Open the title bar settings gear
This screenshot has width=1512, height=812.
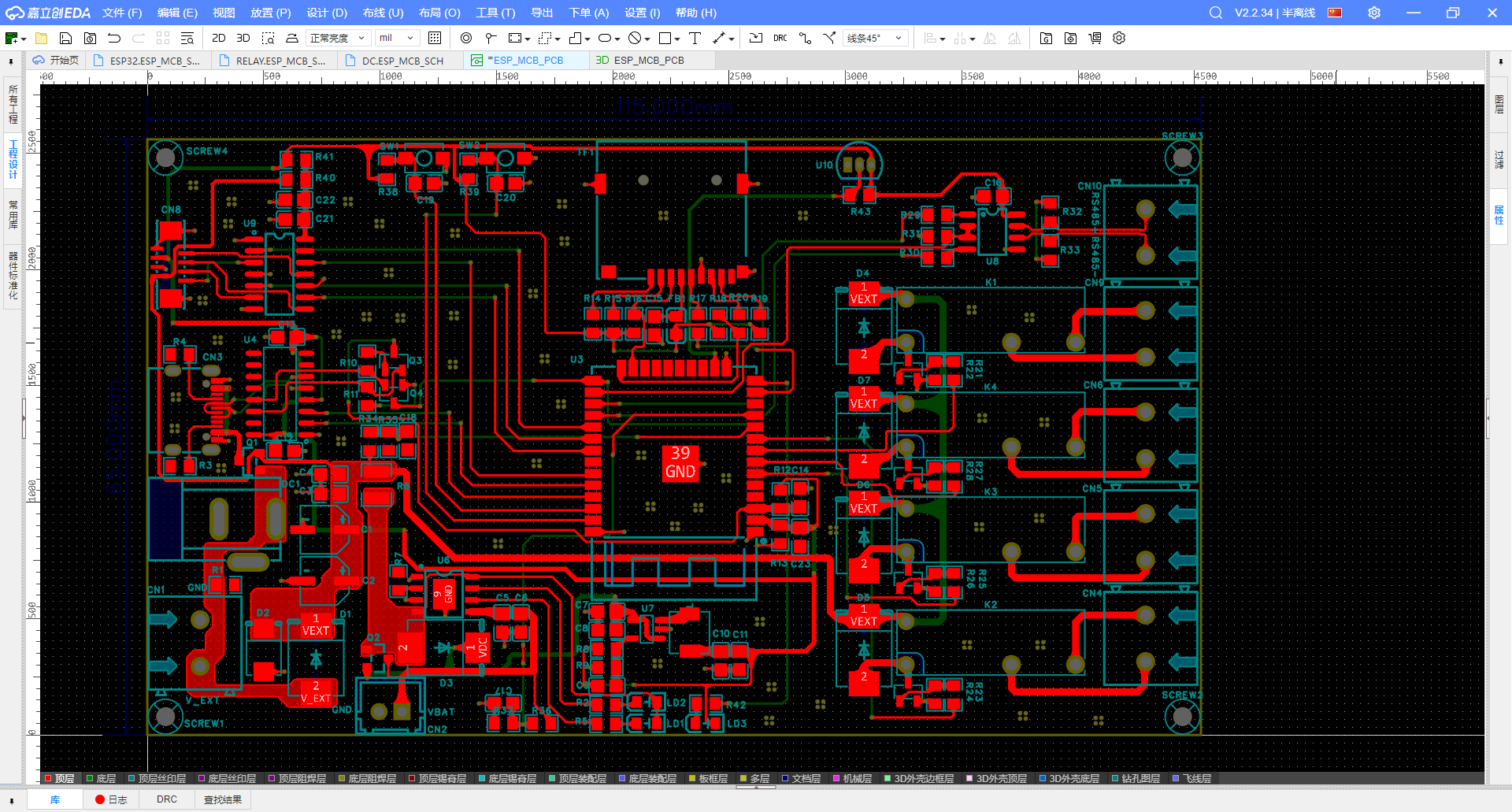click(x=1374, y=13)
